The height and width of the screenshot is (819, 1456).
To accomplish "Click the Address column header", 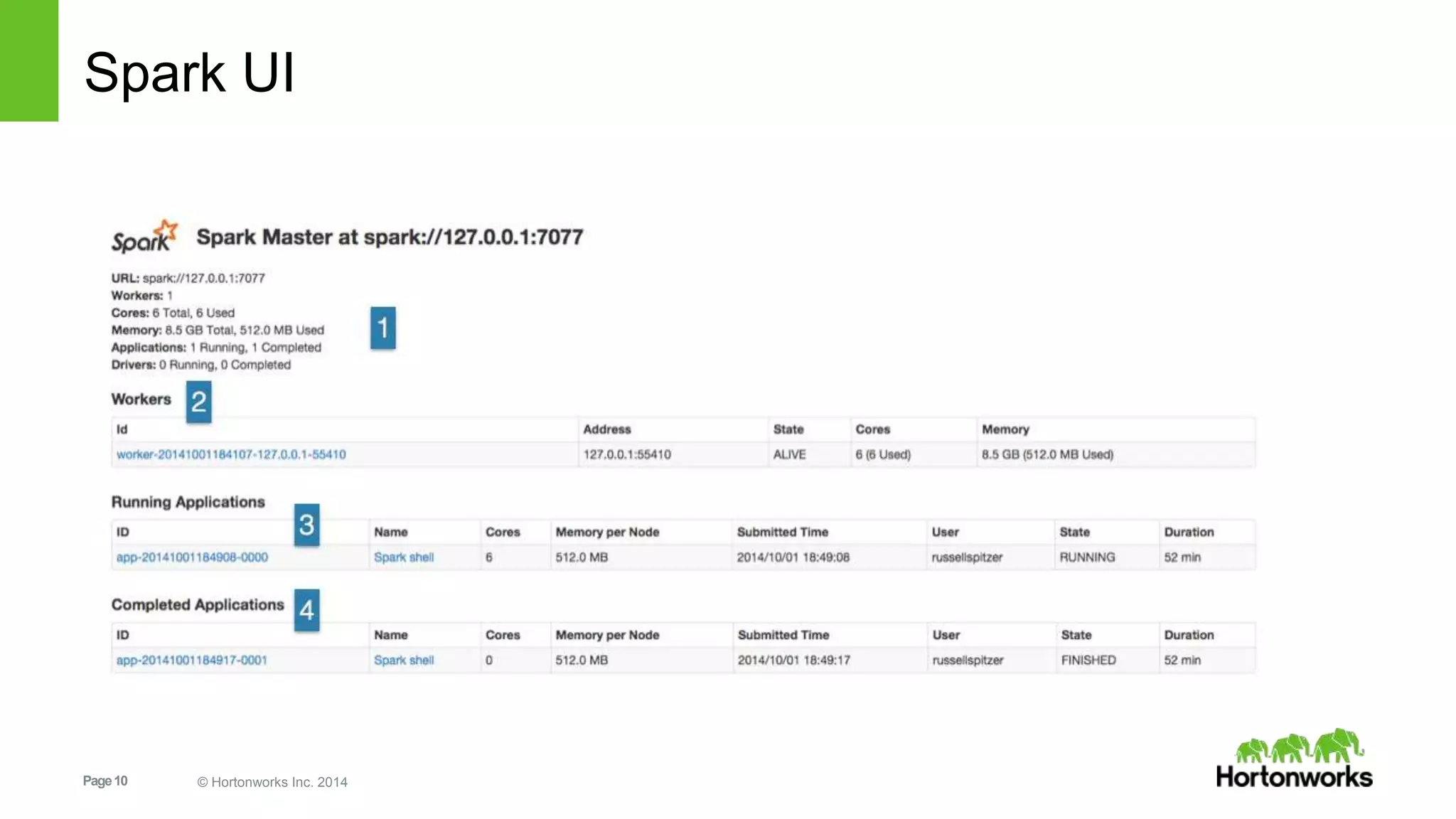I will coord(607,429).
